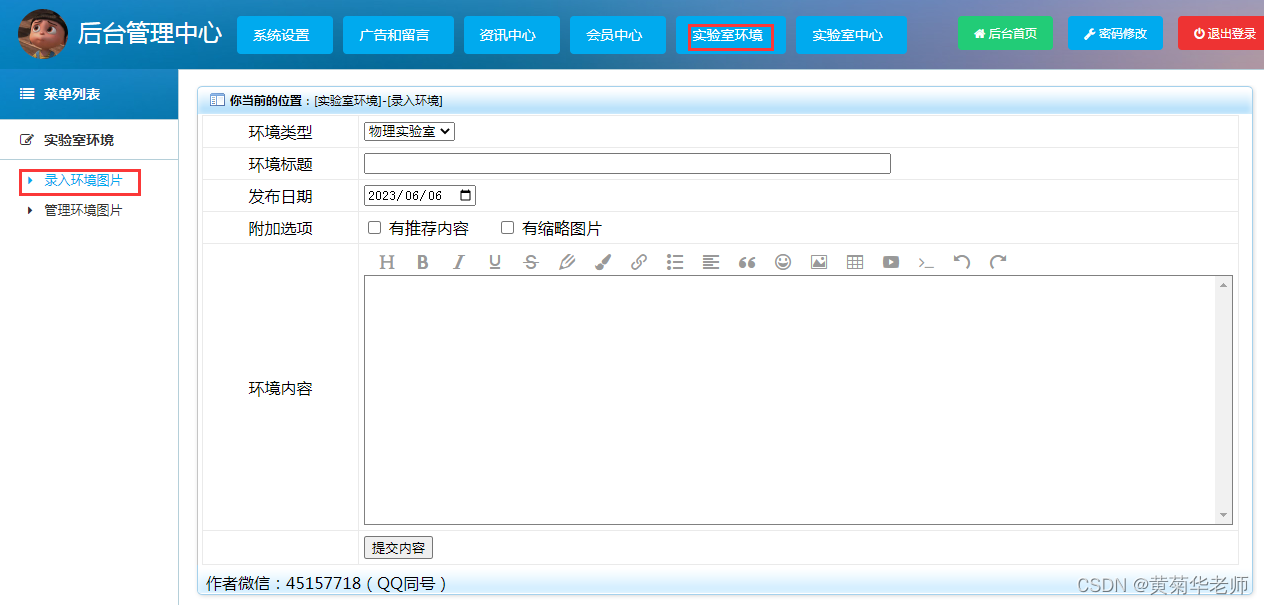
Task: Click the 实验室环境 sidebar section header
Action: pos(89,140)
